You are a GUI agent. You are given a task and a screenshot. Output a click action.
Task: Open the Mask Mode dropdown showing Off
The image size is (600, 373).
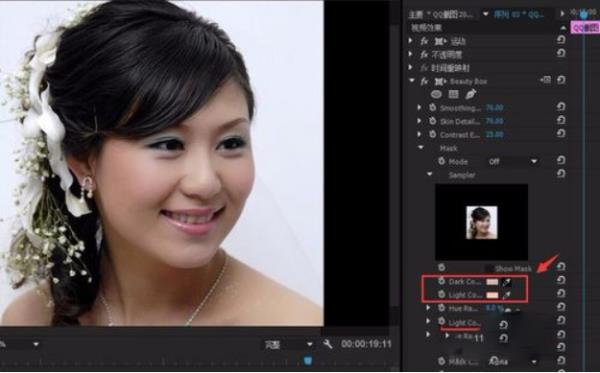512,161
